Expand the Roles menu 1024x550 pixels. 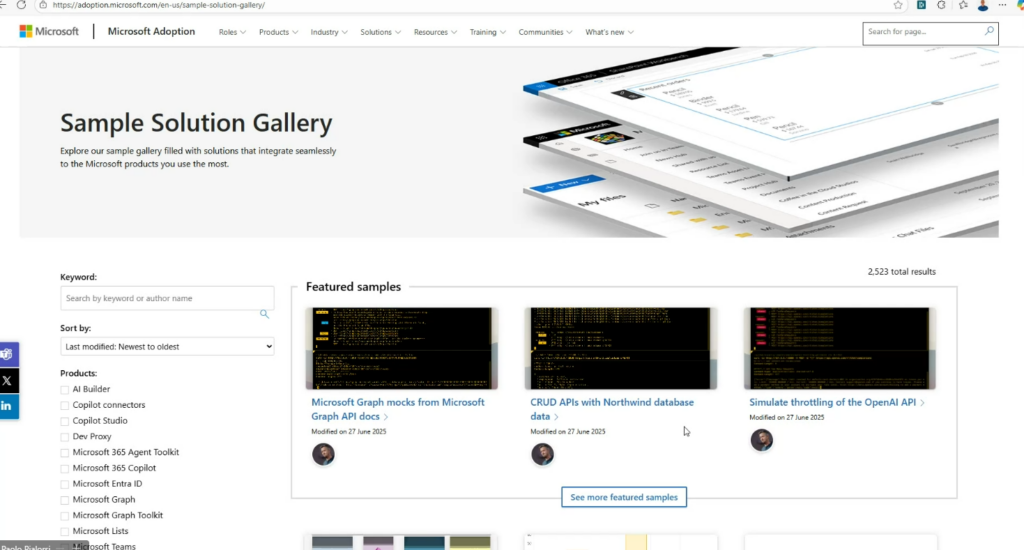232,32
